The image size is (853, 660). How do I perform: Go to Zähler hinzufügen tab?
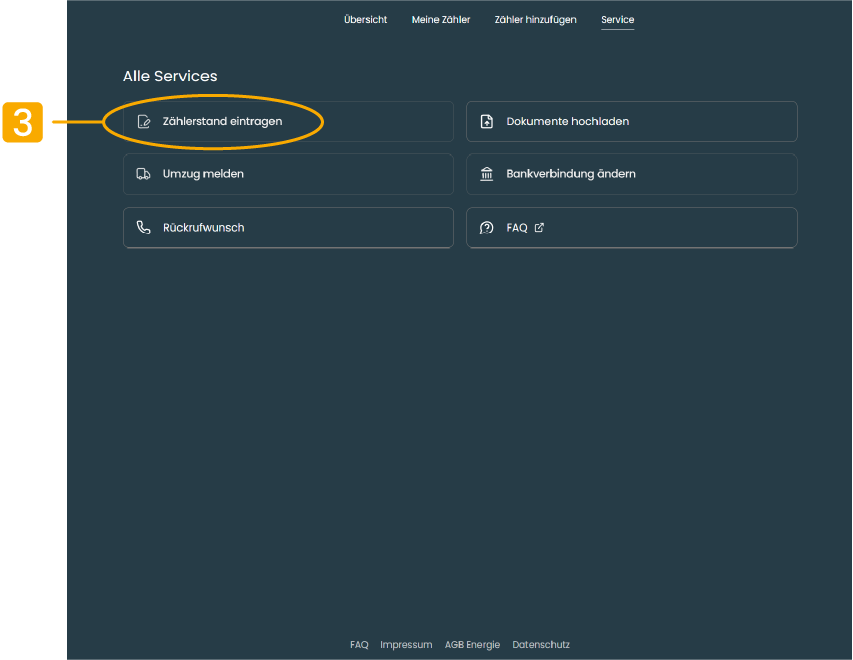[535, 20]
